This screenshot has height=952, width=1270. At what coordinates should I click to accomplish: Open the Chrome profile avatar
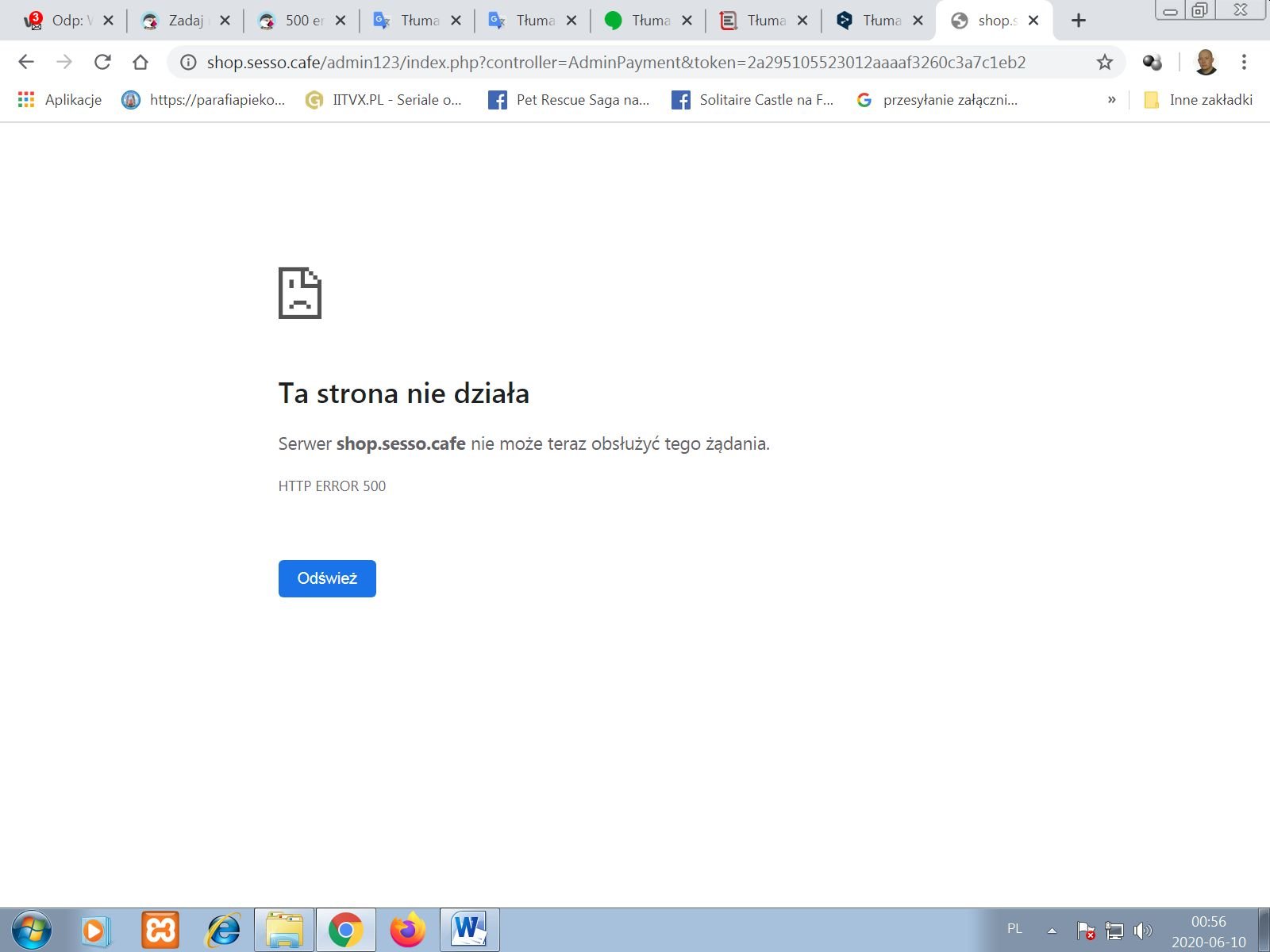[x=1206, y=62]
